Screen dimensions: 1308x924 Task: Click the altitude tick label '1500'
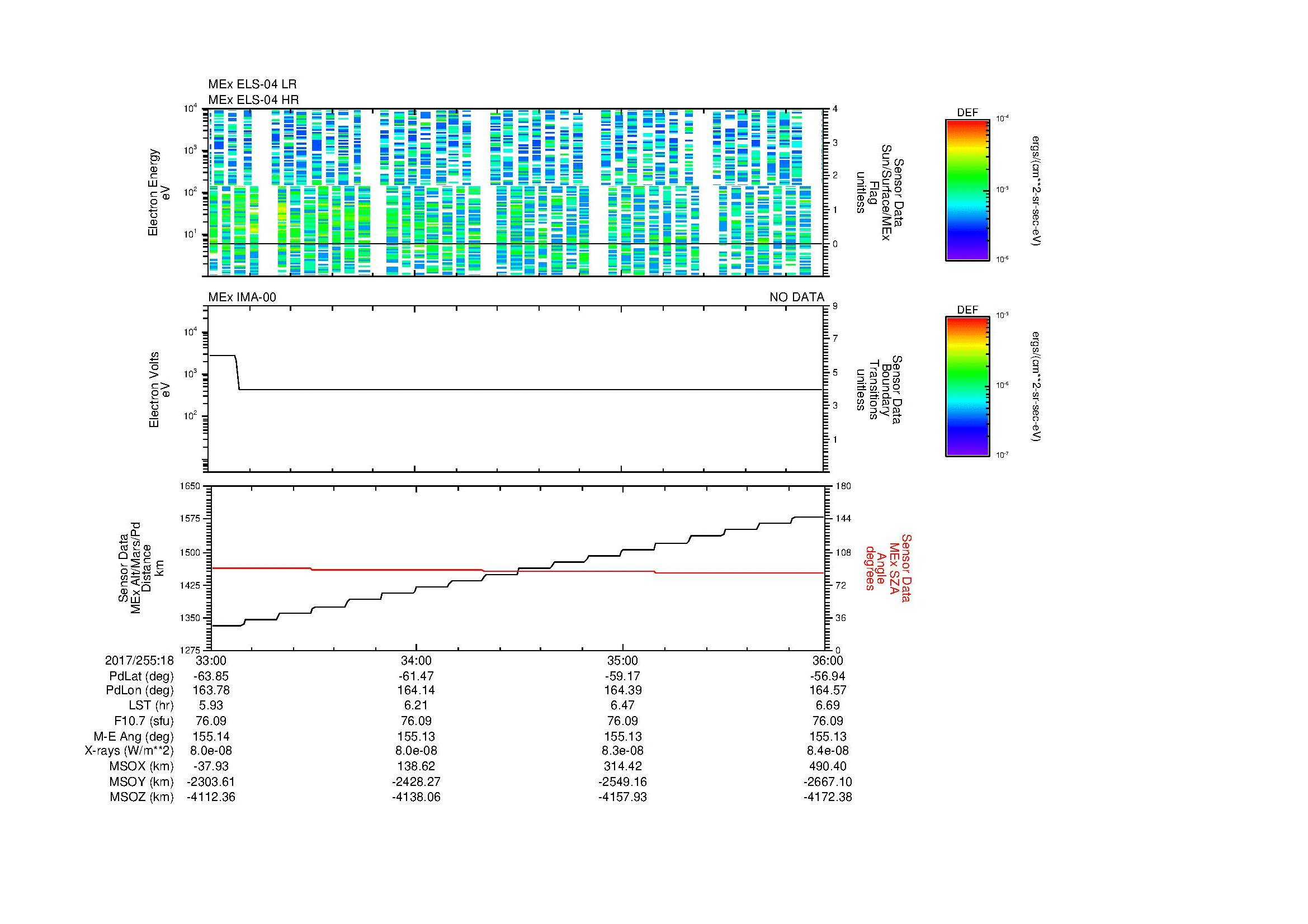tap(191, 552)
